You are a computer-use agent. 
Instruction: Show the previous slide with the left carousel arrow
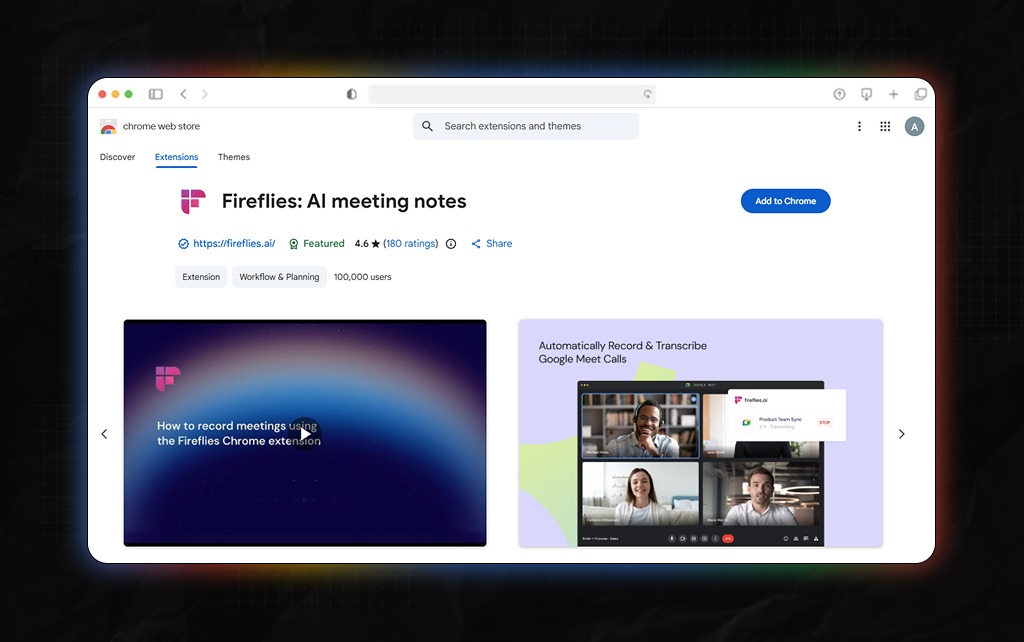tap(104, 434)
